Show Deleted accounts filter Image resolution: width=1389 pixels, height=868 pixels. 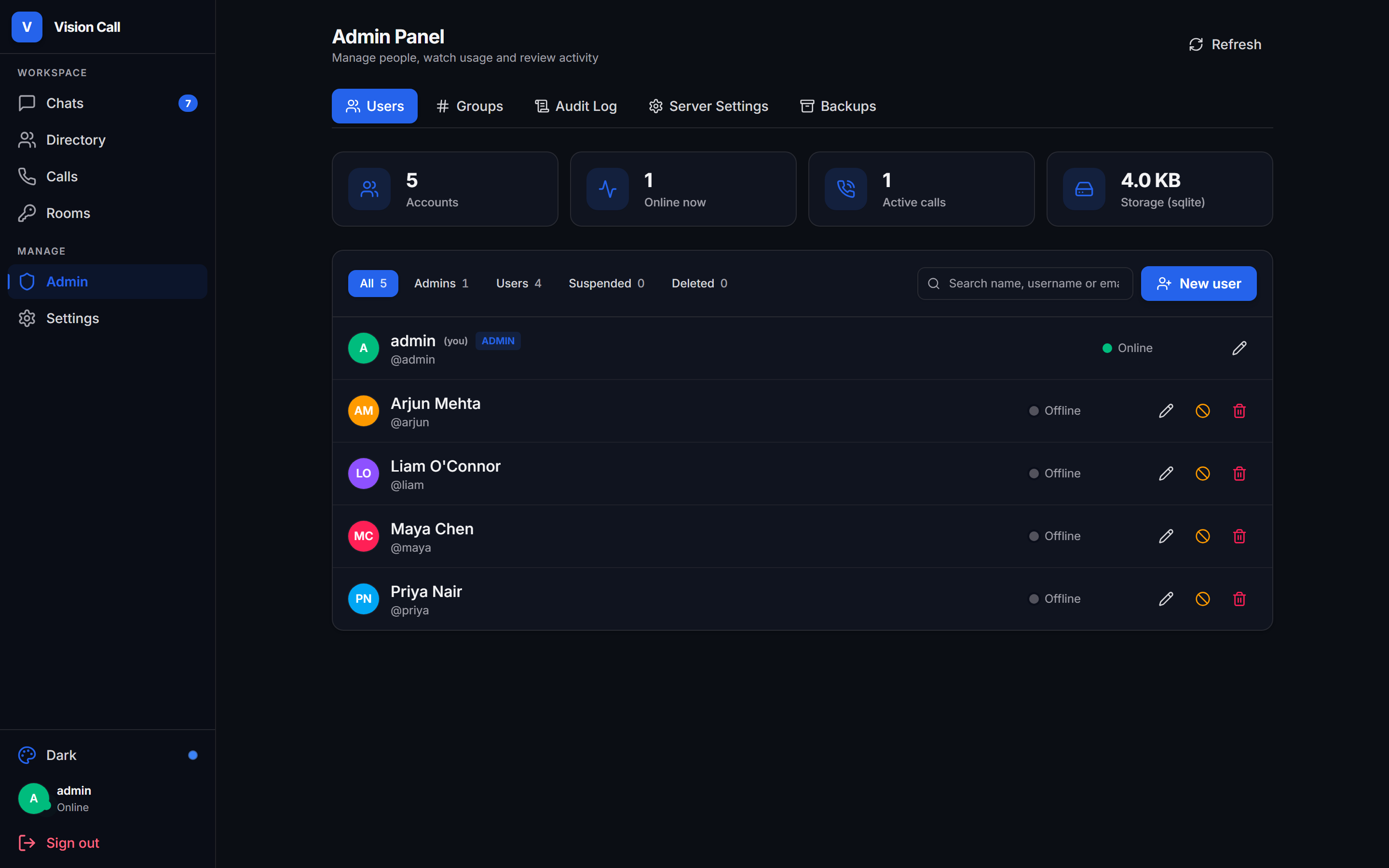click(x=699, y=283)
